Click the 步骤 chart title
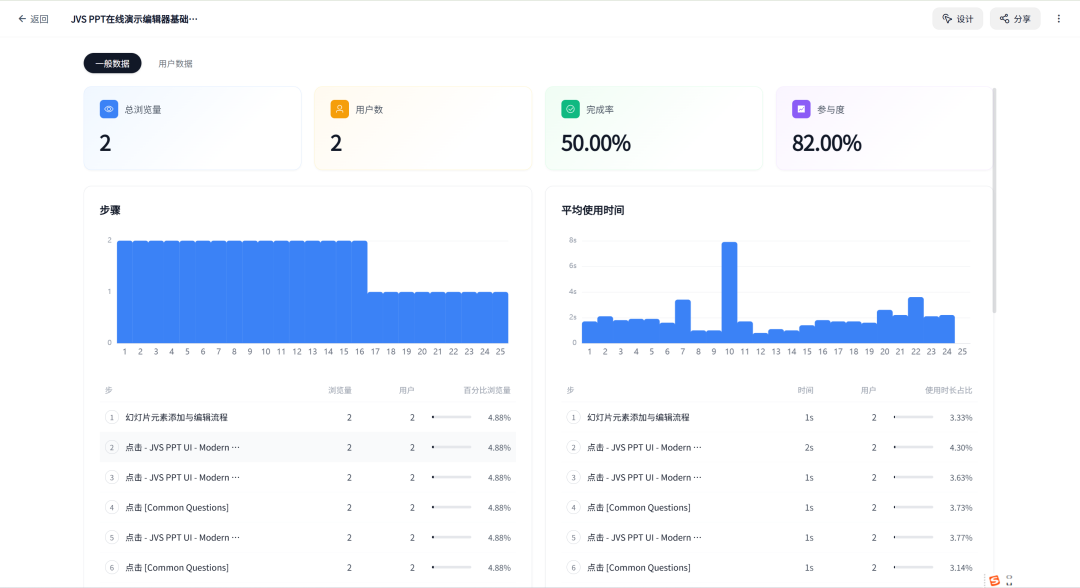1080x588 pixels. pos(110,210)
